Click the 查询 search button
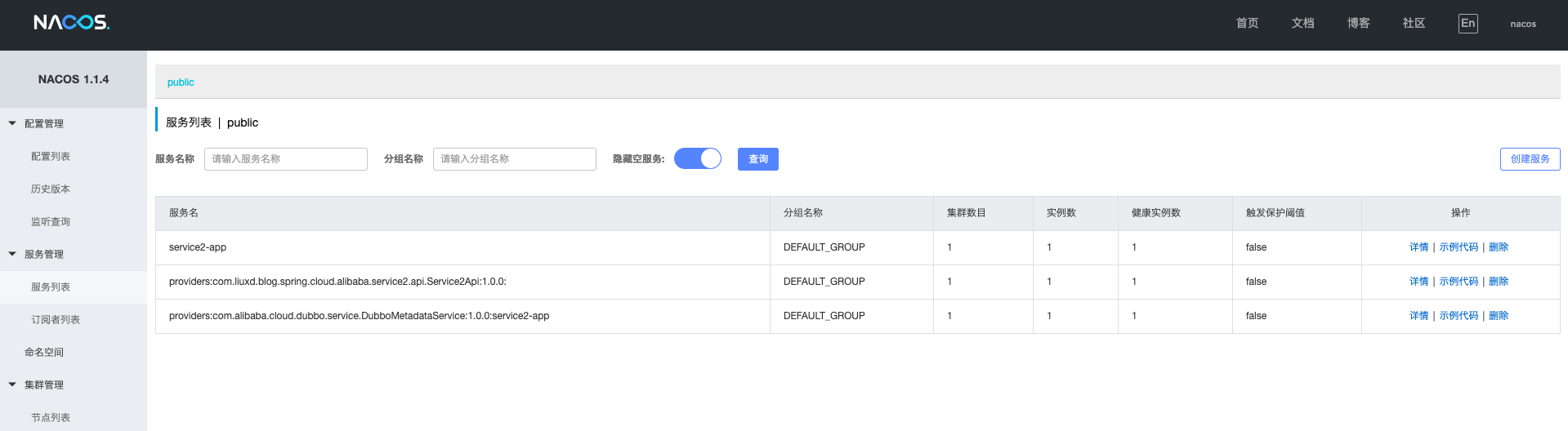This screenshot has width=1568, height=431. 758,159
